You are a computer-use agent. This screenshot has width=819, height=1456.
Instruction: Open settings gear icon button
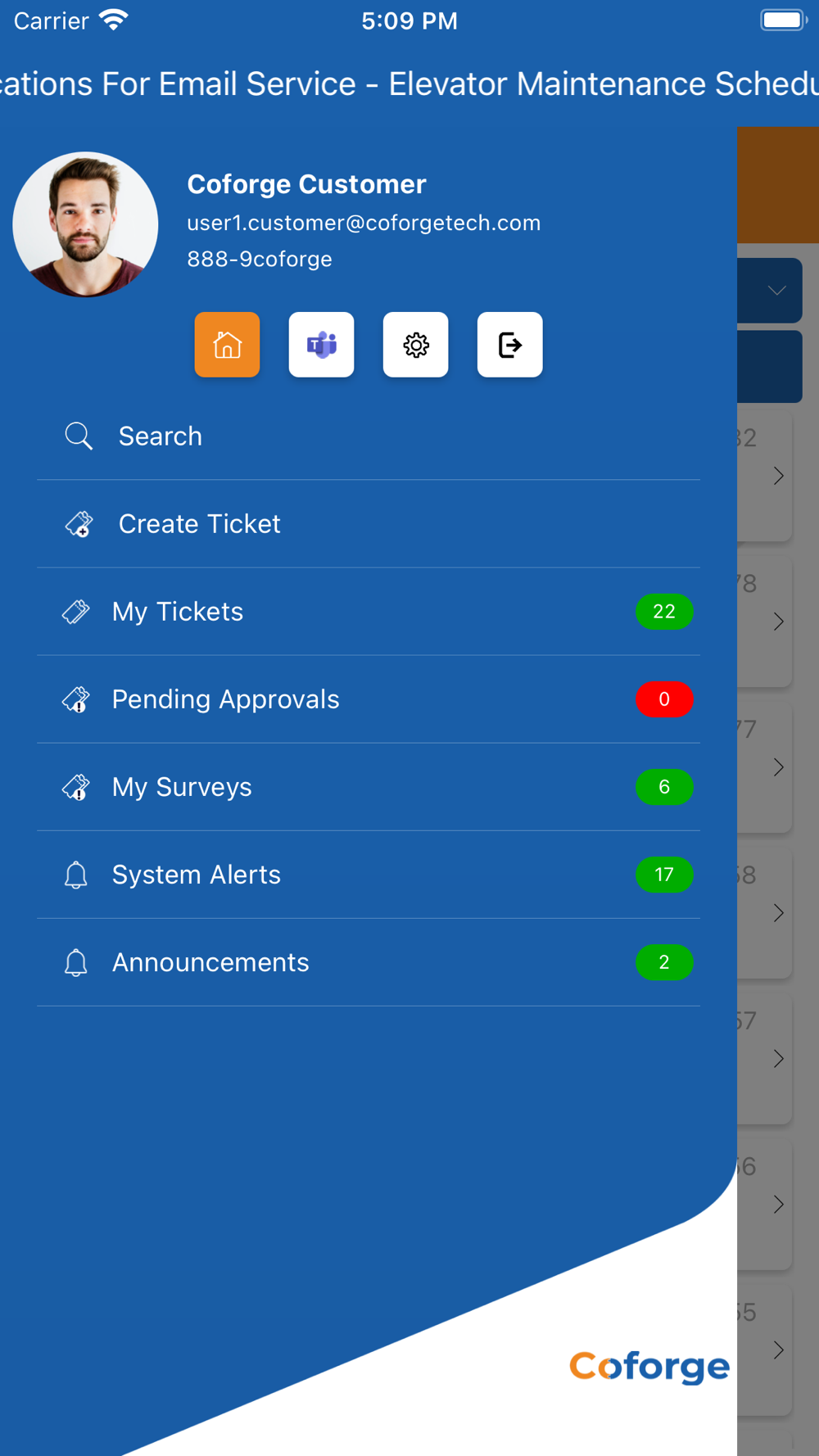pyautogui.click(x=415, y=345)
